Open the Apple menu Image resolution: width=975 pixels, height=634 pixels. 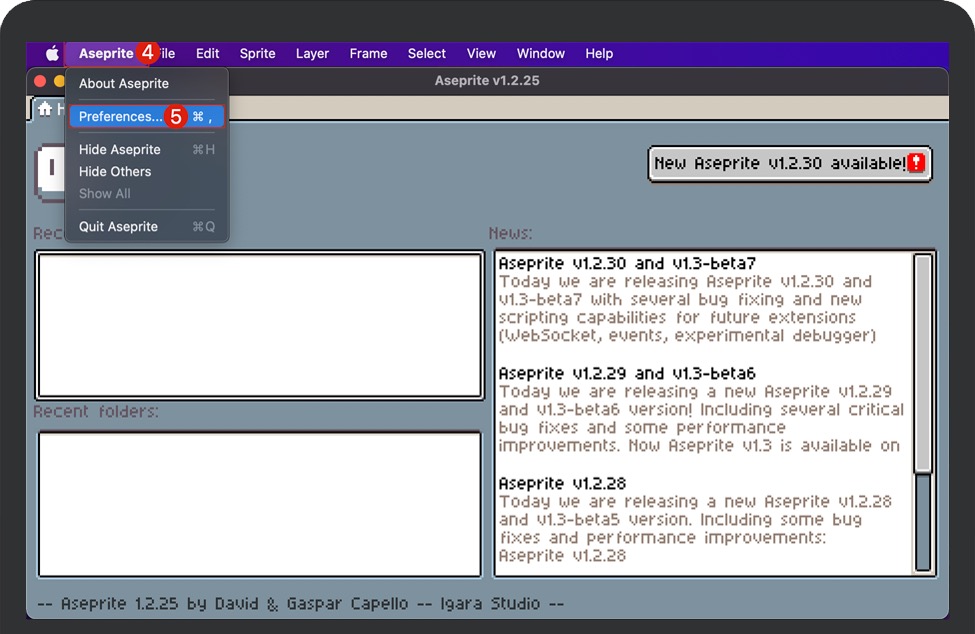click(x=53, y=53)
